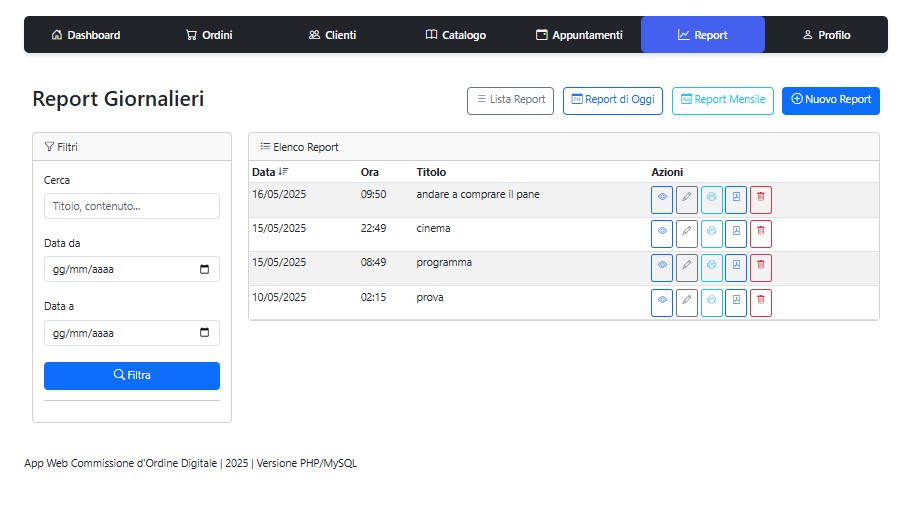
Task: Export the 'prova' report as PDF
Action: pos(736,303)
